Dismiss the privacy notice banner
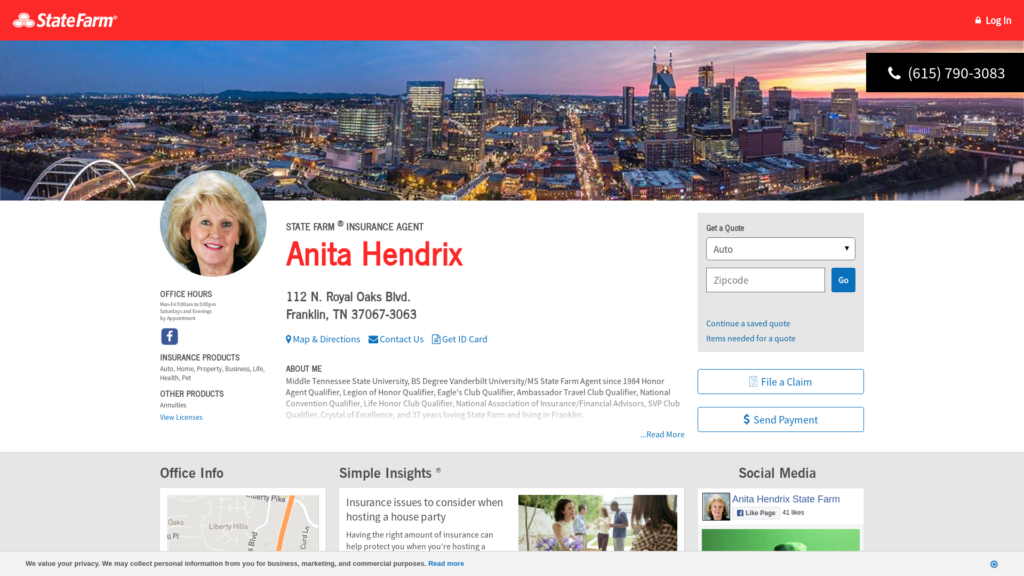Screen dimensions: 1024x576 (x=993, y=564)
